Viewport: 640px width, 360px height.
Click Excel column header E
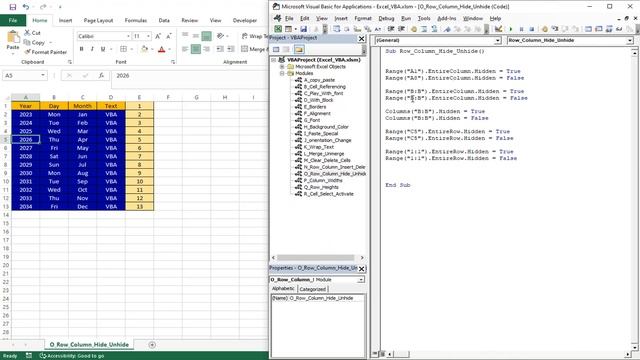(x=139, y=97)
